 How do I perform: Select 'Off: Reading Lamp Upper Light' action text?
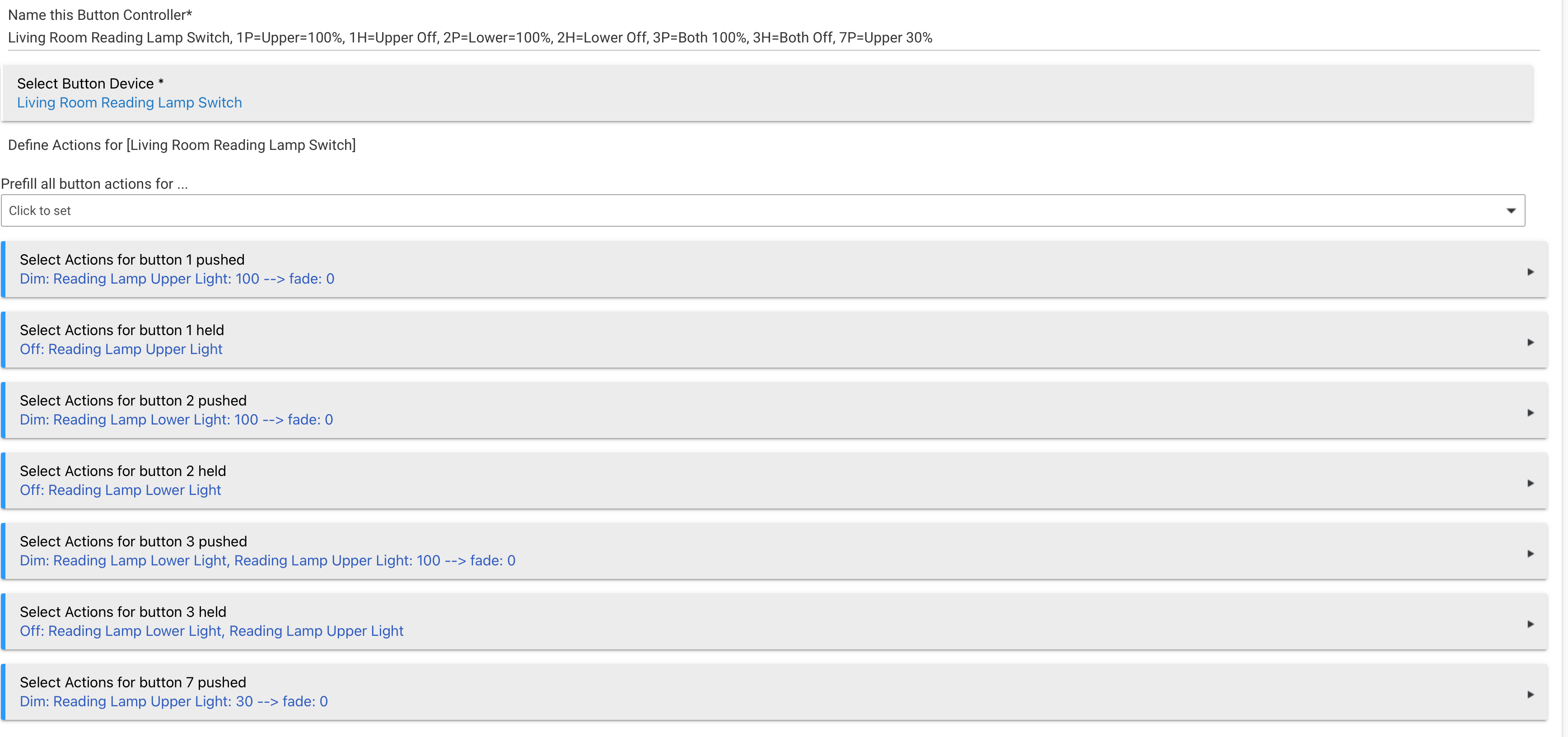coord(121,350)
